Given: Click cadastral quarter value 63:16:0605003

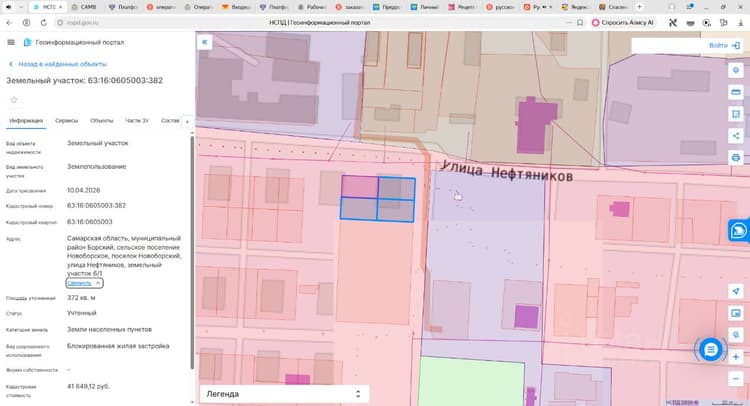Looking at the screenshot, I should [x=89, y=222].
